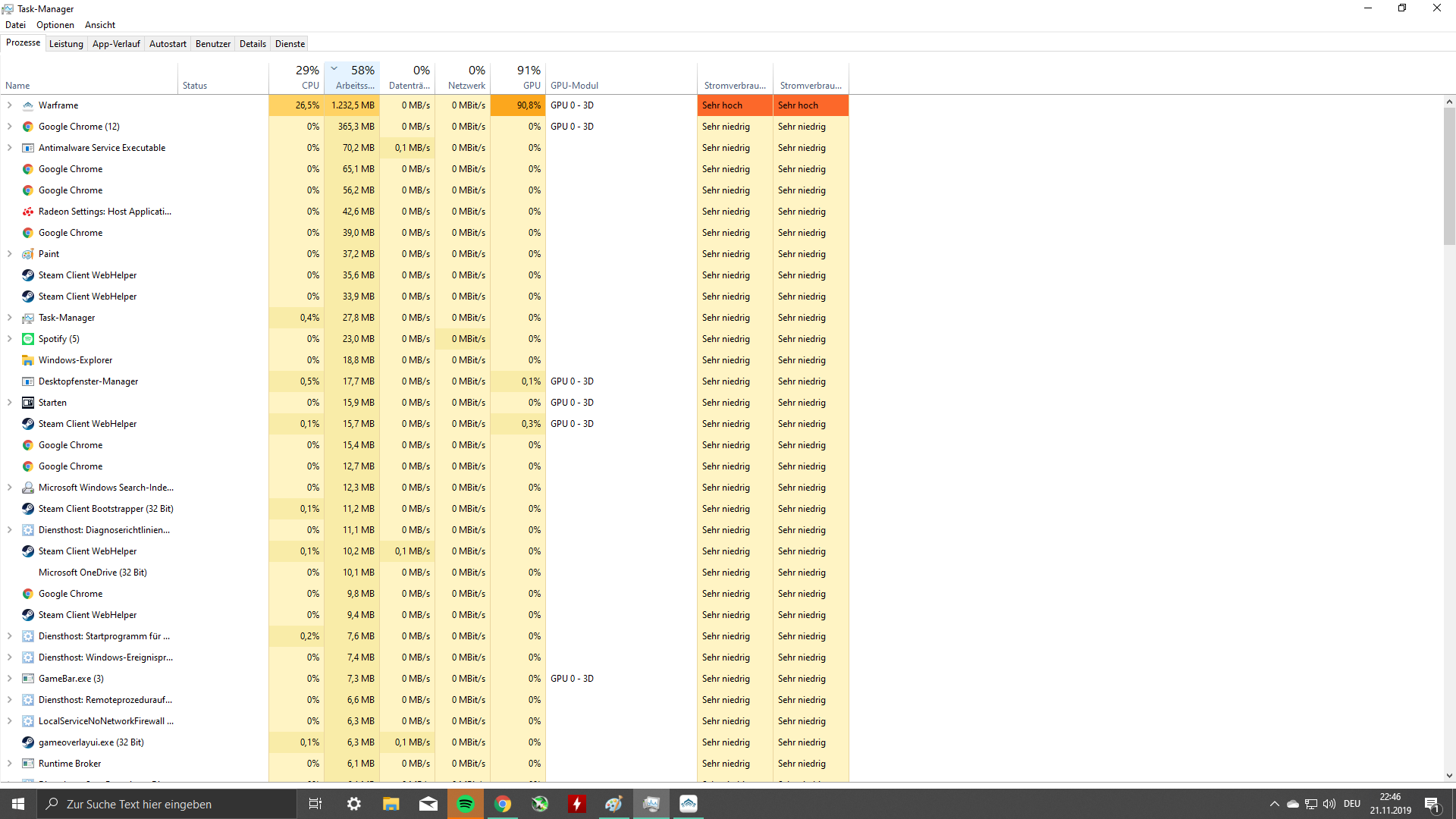Screen dimensions: 1456x819
Task: Expand the Spotify (5) process group
Action: point(9,339)
